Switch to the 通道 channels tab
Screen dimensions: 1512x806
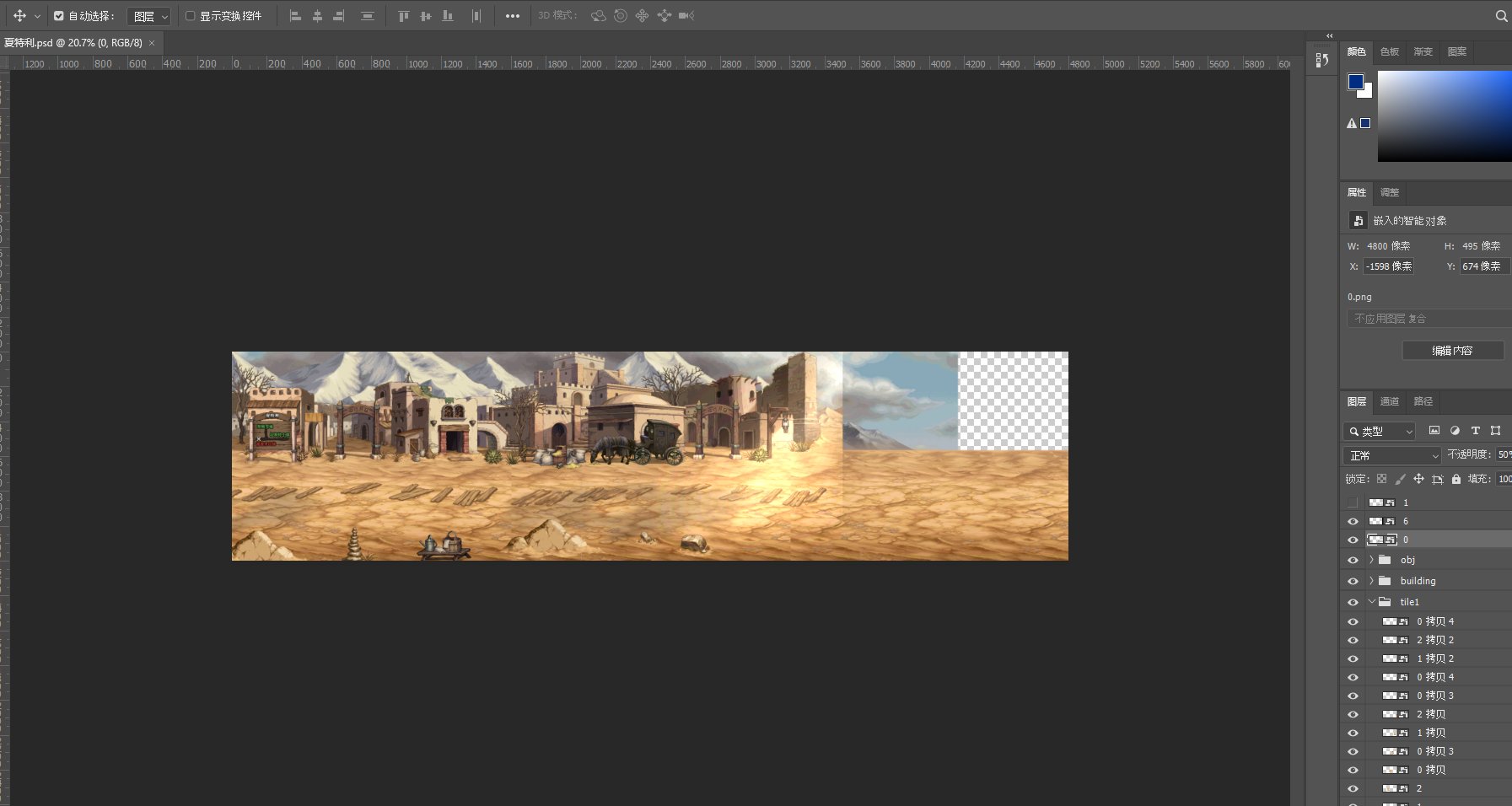click(1389, 401)
